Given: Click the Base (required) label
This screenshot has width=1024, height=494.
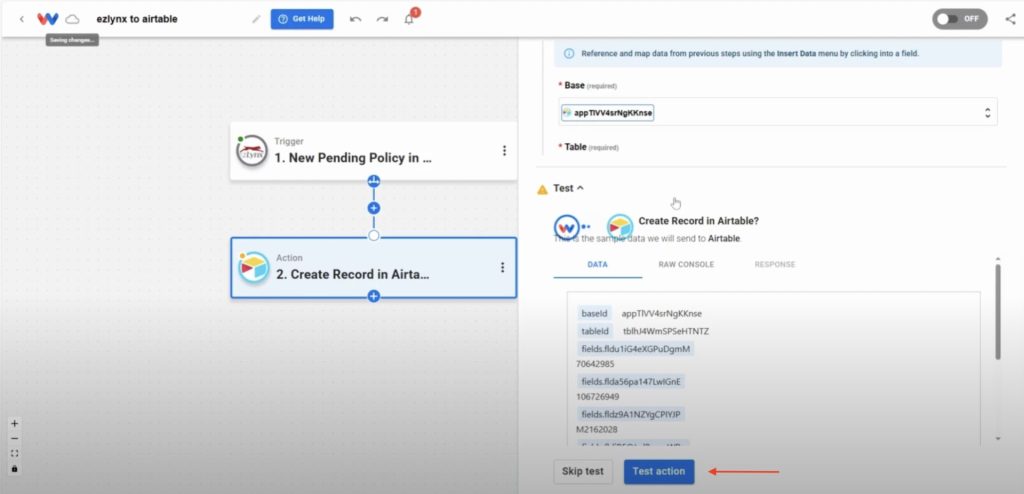Looking at the screenshot, I should click(590, 86).
